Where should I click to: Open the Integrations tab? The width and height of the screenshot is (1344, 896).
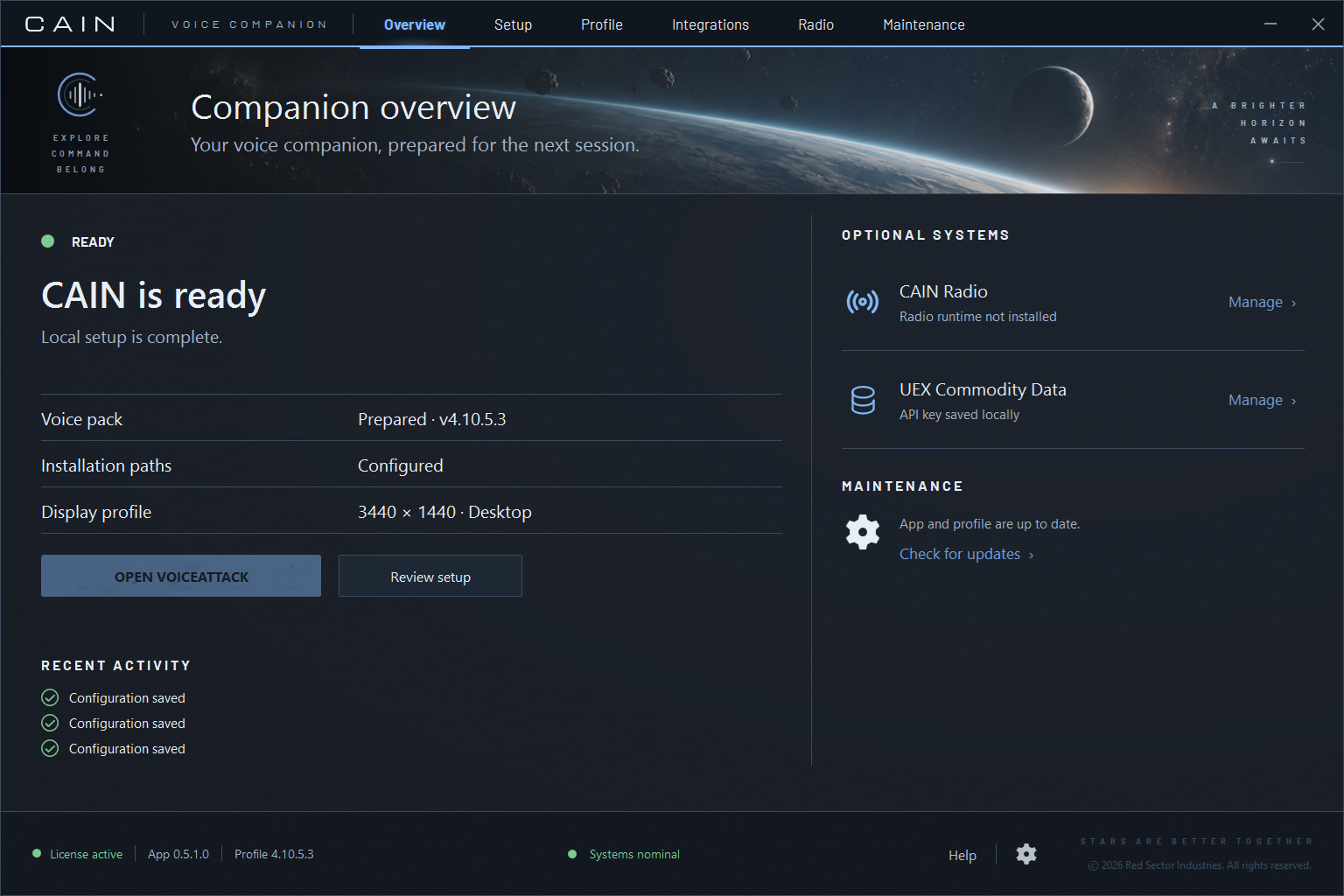(710, 24)
